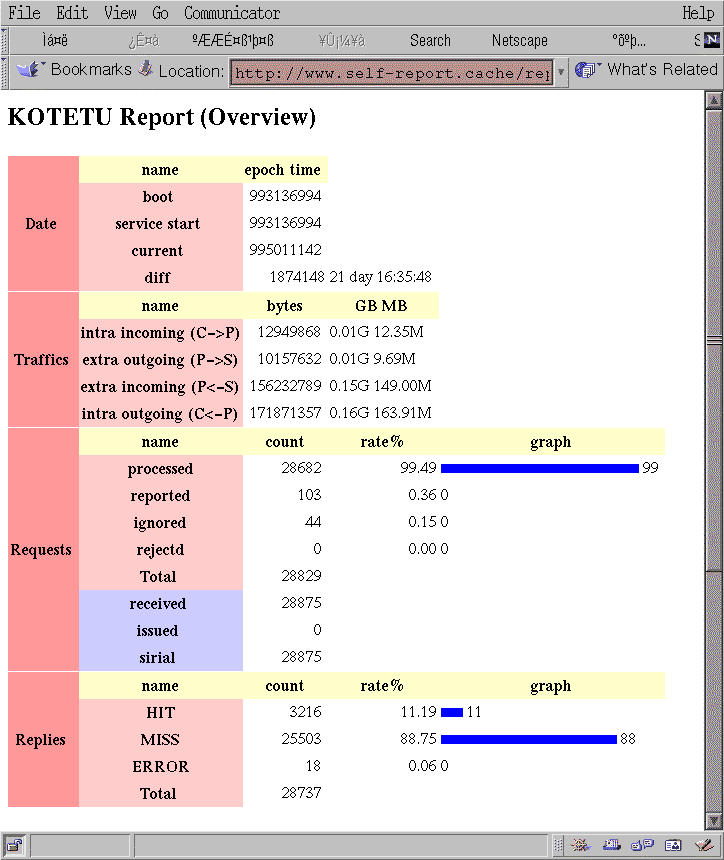Click the HIT rate blue bar graph
Image resolution: width=724 pixels, height=860 pixels.
tap(452, 712)
